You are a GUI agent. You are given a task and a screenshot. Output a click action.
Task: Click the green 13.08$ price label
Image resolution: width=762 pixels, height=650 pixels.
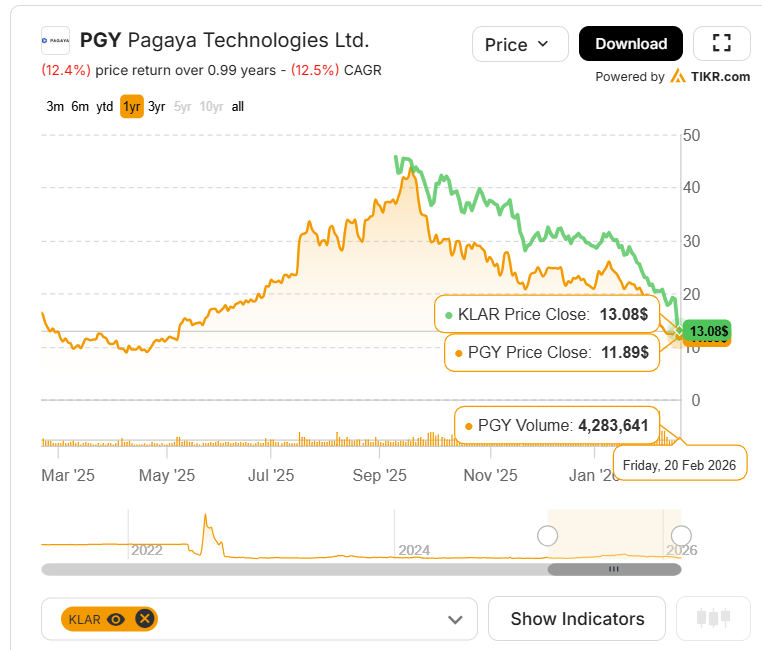tap(708, 331)
